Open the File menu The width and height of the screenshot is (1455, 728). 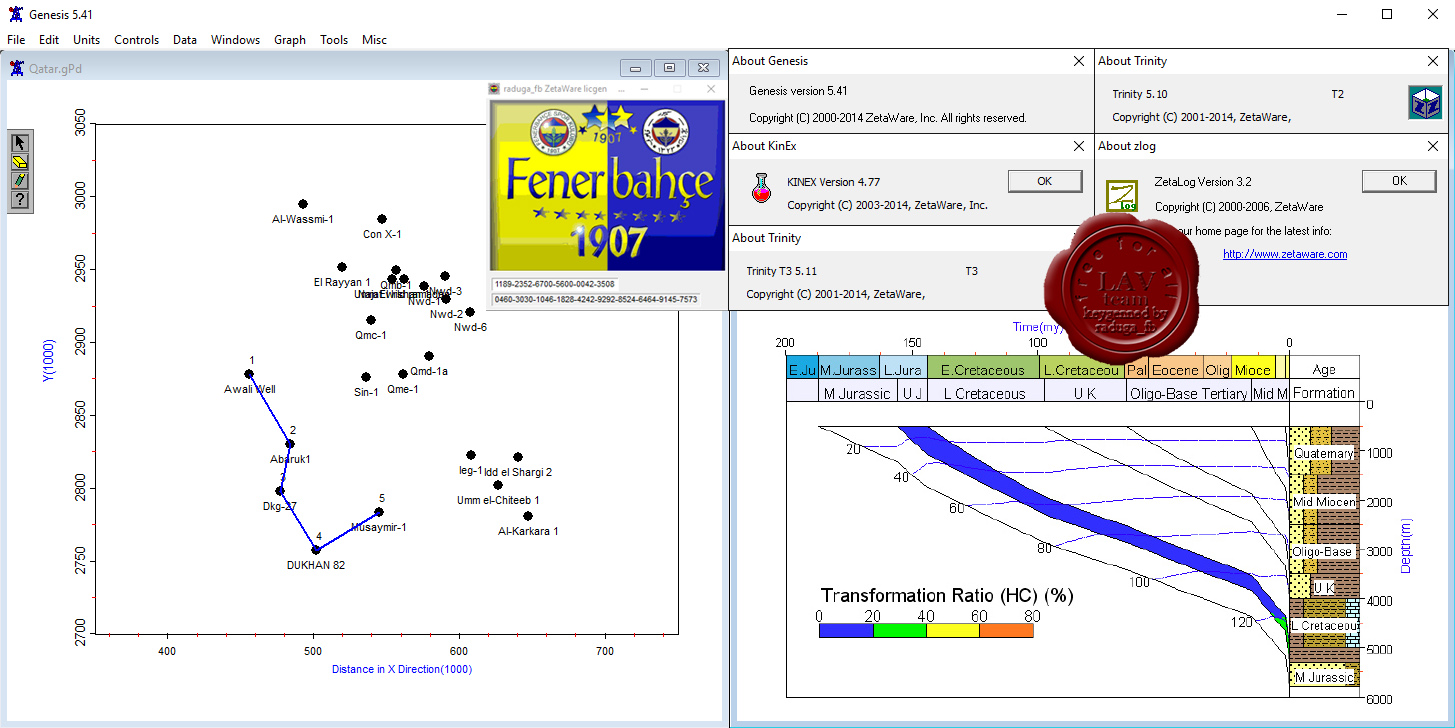16,40
